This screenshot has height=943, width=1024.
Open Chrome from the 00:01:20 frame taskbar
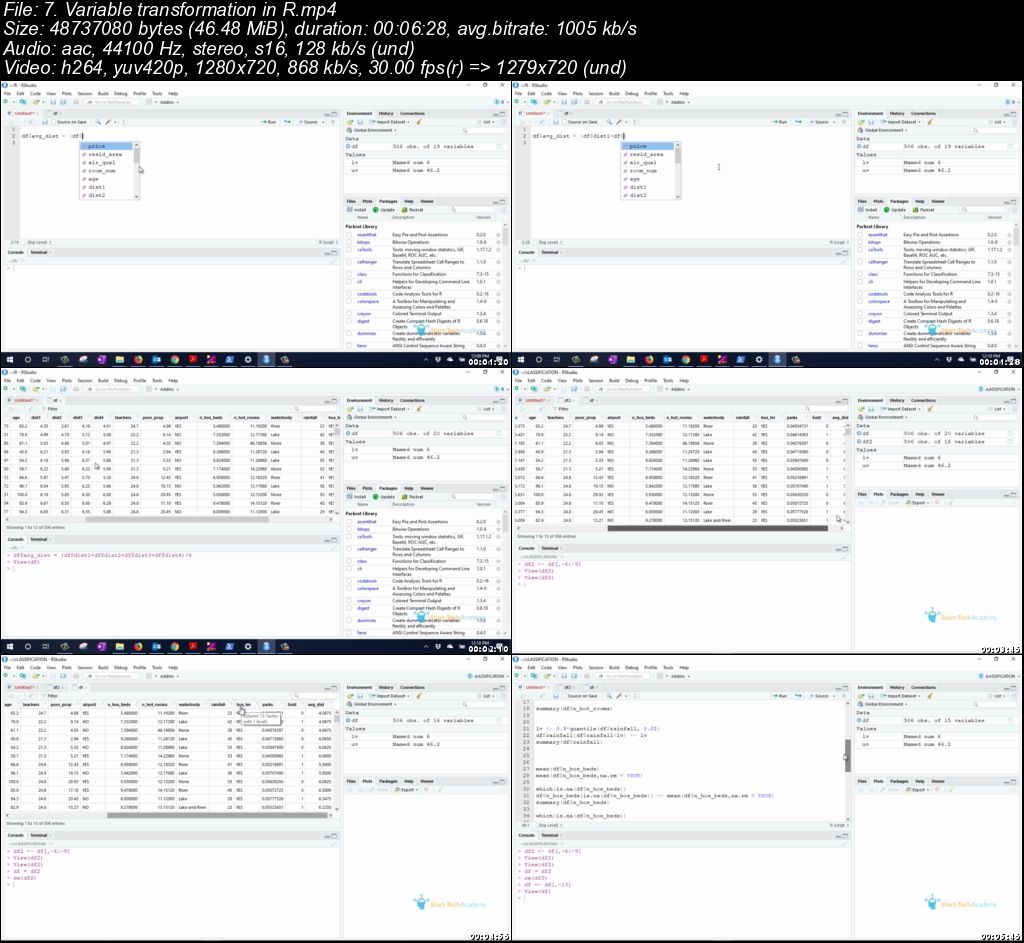pos(174,359)
